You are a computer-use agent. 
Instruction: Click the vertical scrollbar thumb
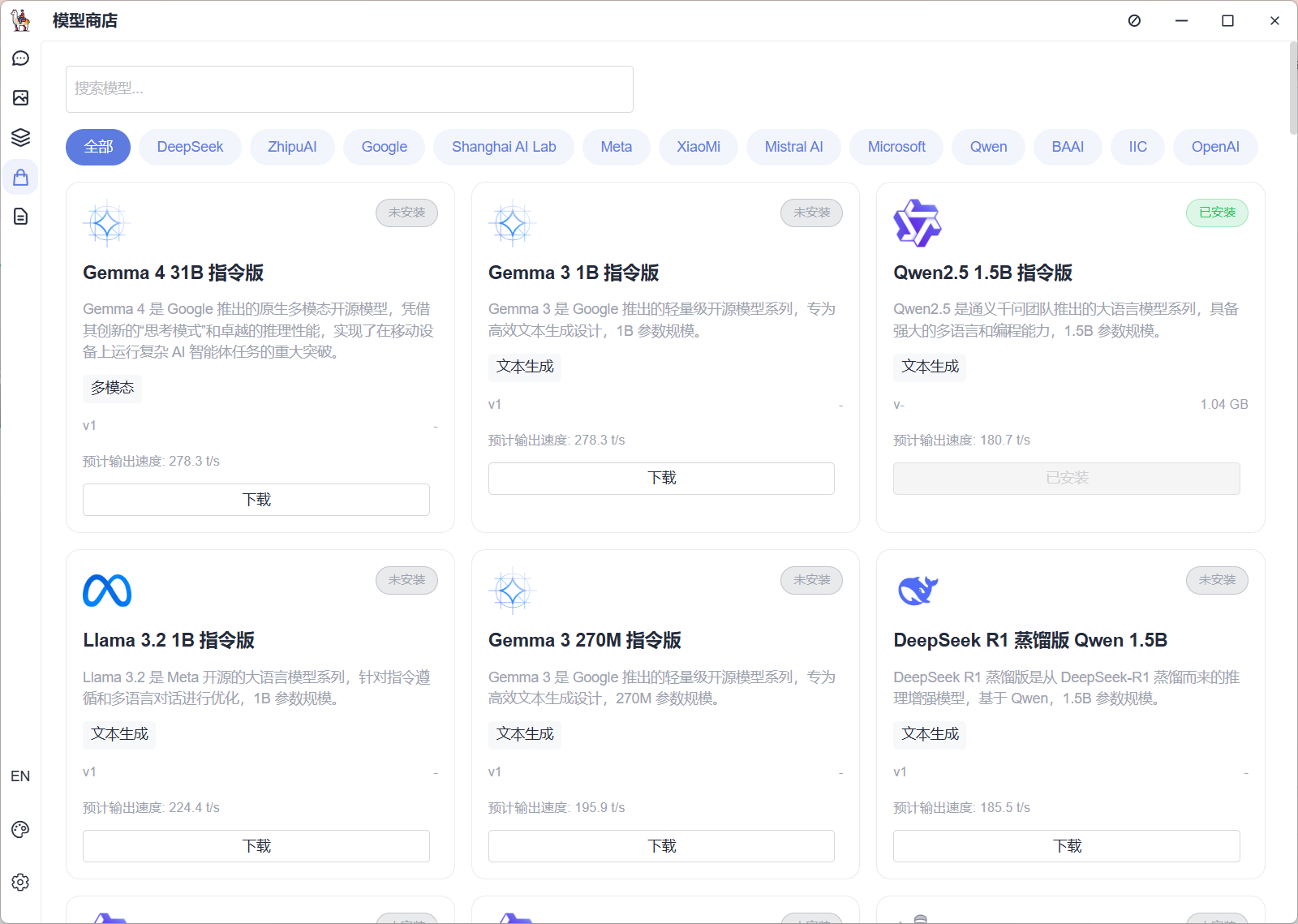(x=1293, y=88)
